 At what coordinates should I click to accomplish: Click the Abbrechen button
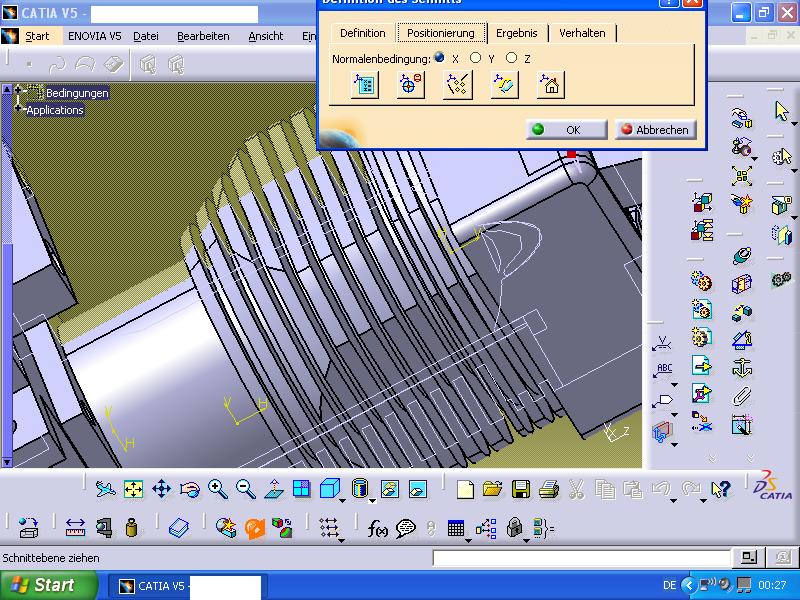click(655, 130)
